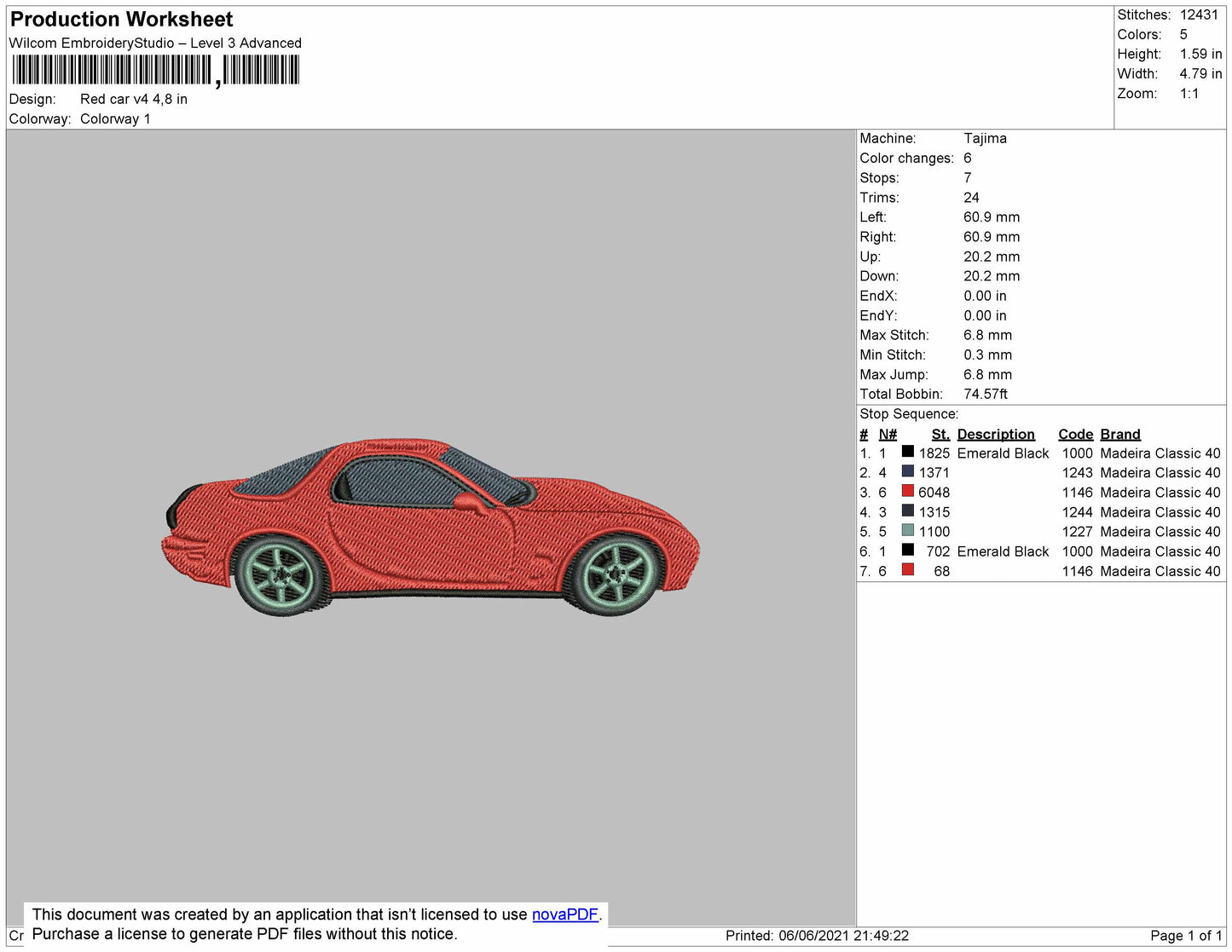Click the Max Stitch value '6.8 mm'

click(987, 335)
